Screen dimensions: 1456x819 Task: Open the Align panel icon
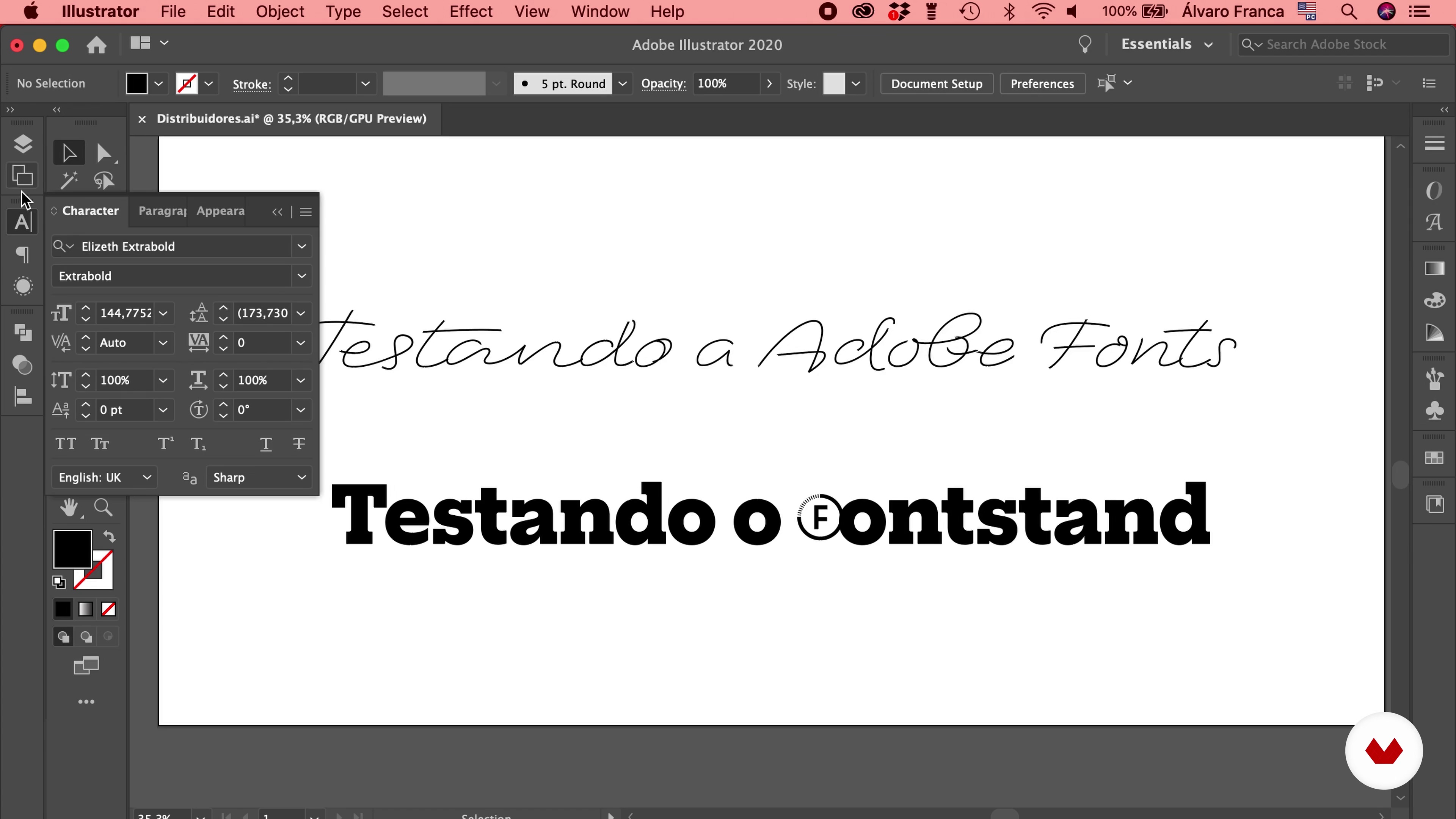pos(23,396)
